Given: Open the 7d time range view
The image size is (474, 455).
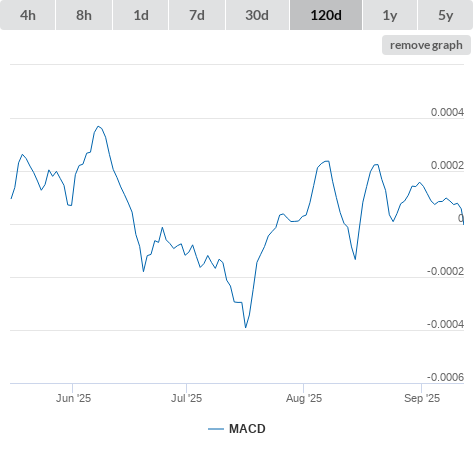Looking at the screenshot, I should (197, 15).
